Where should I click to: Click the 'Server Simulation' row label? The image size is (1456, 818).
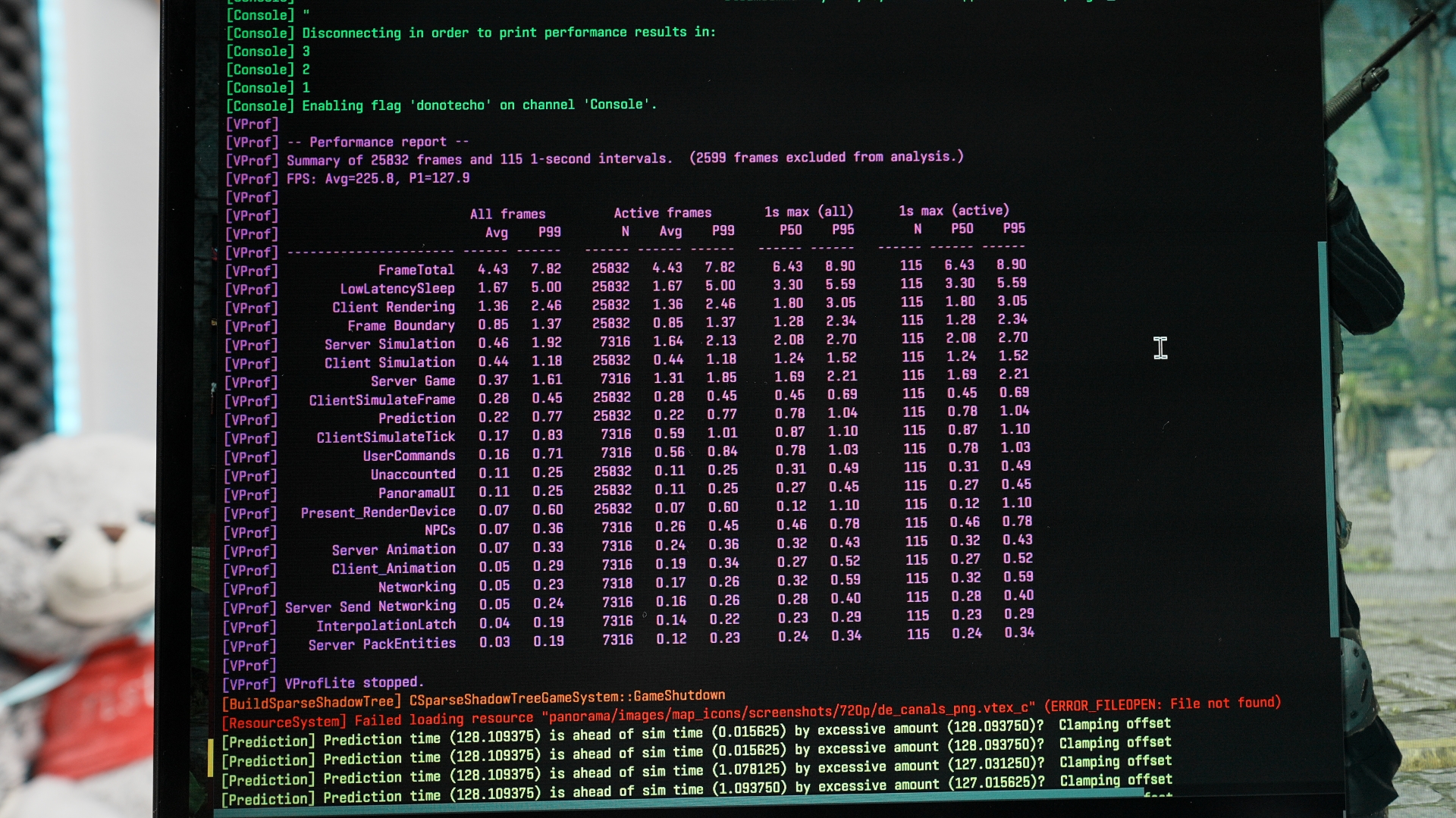389,344
